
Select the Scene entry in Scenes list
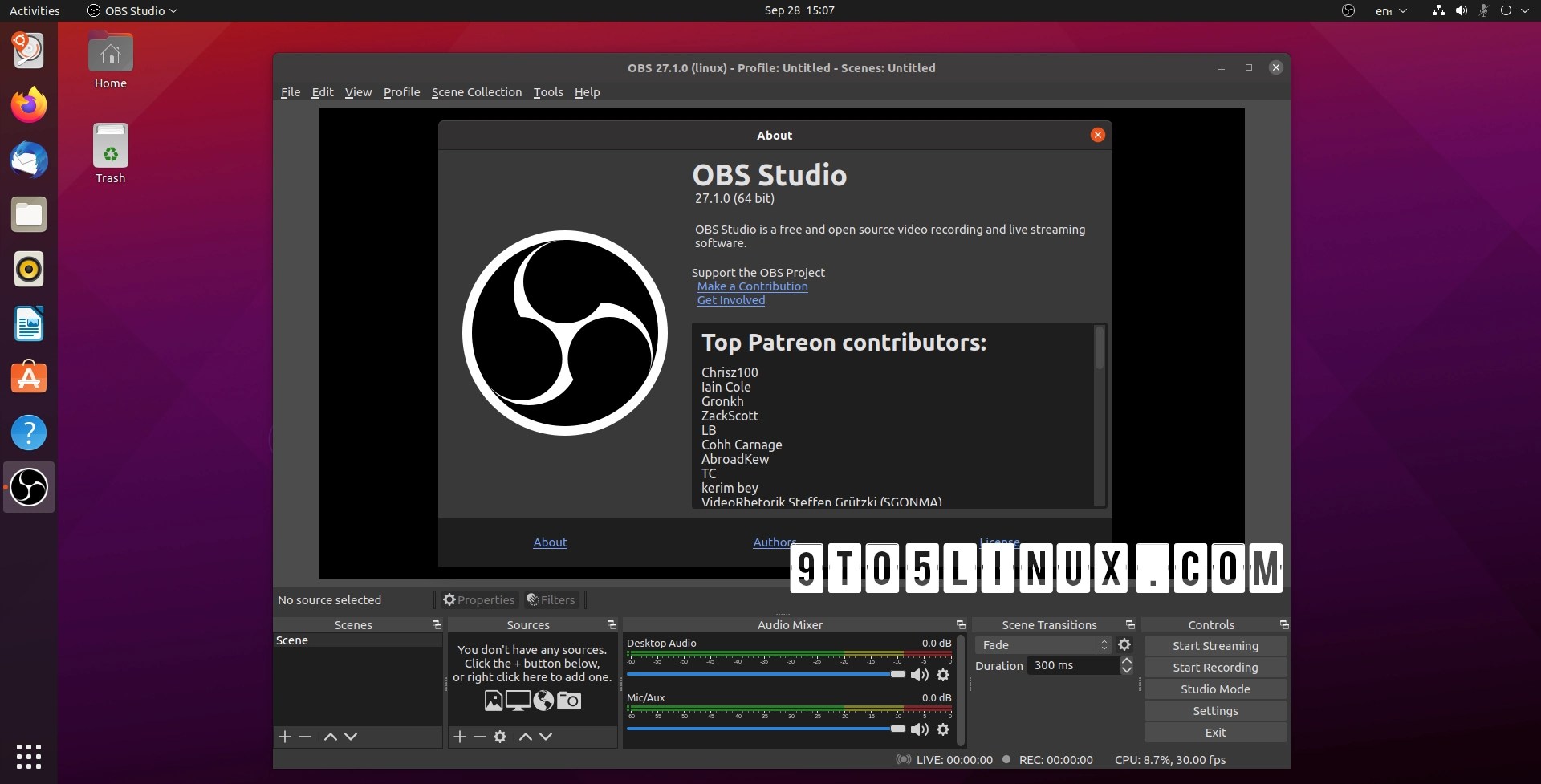coord(293,640)
